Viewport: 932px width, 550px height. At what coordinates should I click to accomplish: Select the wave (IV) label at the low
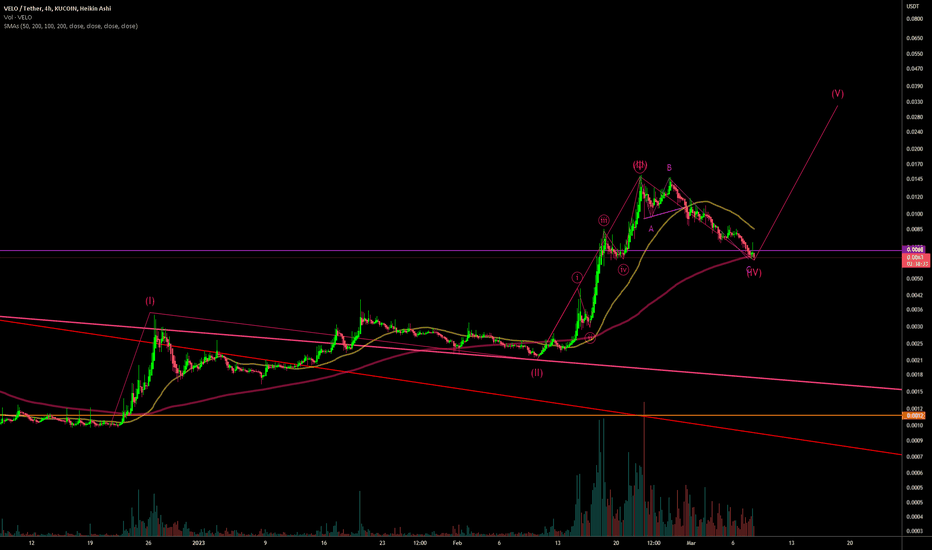[754, 272]
